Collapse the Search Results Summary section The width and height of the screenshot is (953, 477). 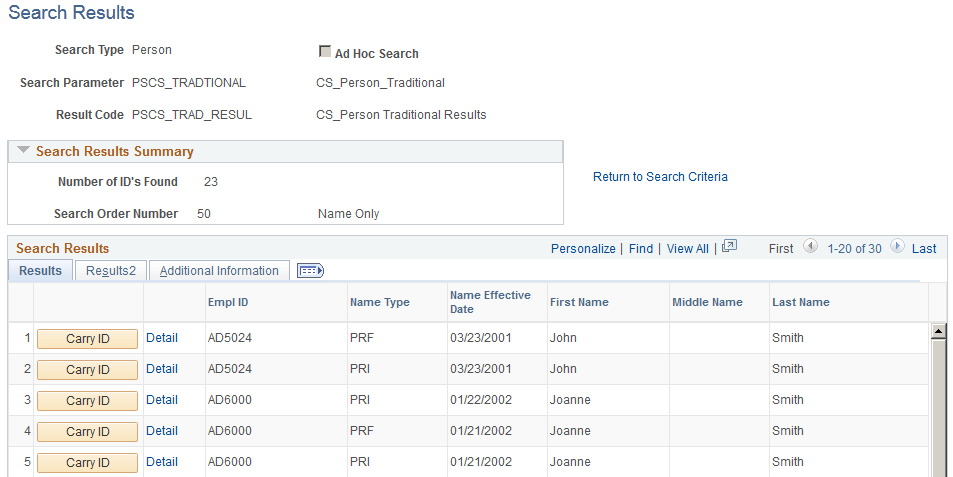(x=23, y=150)
